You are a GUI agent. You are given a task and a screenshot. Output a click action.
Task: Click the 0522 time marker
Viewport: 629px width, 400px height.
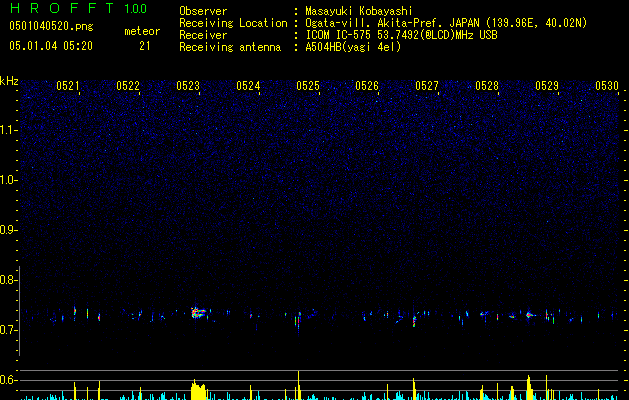pos(128,85)
